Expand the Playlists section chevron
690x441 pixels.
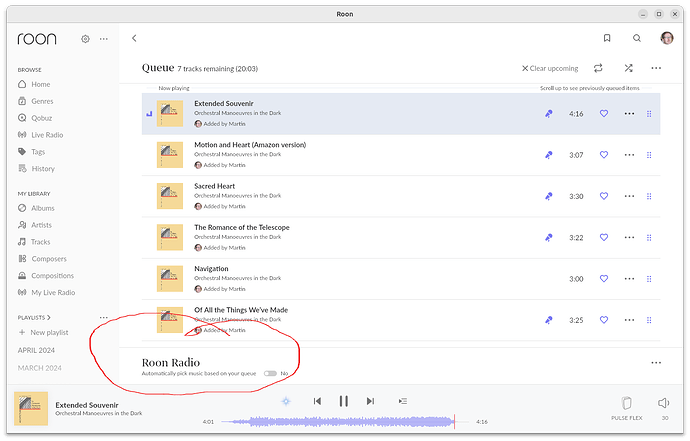49,318
